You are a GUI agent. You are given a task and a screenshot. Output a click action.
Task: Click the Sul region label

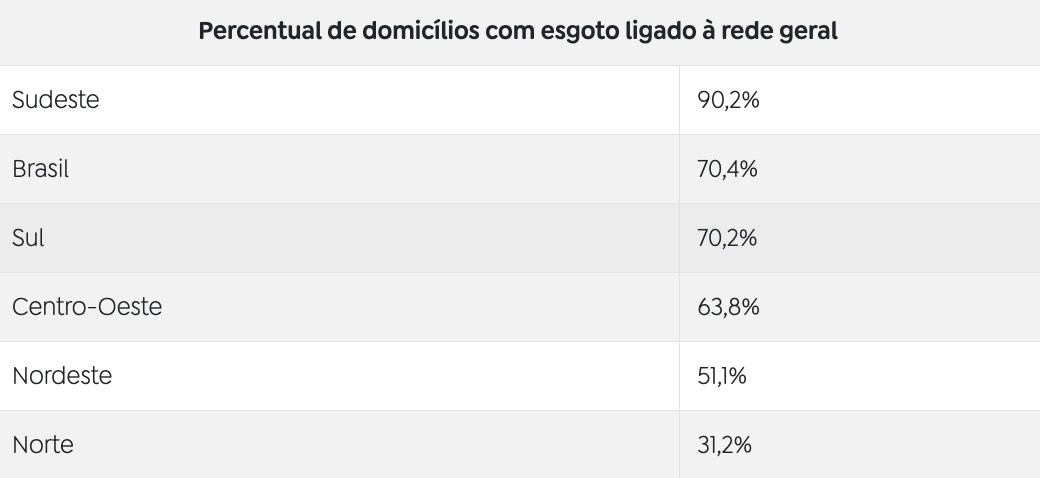click(x=28, y=238)
